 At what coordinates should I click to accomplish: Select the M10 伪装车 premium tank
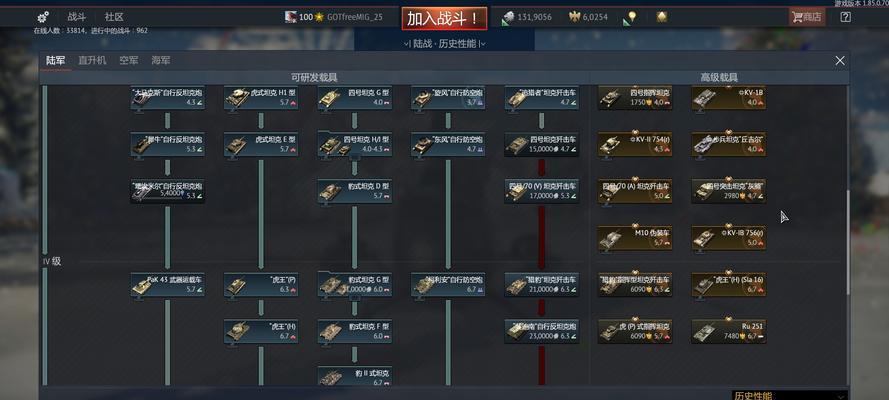pos(635,238)
